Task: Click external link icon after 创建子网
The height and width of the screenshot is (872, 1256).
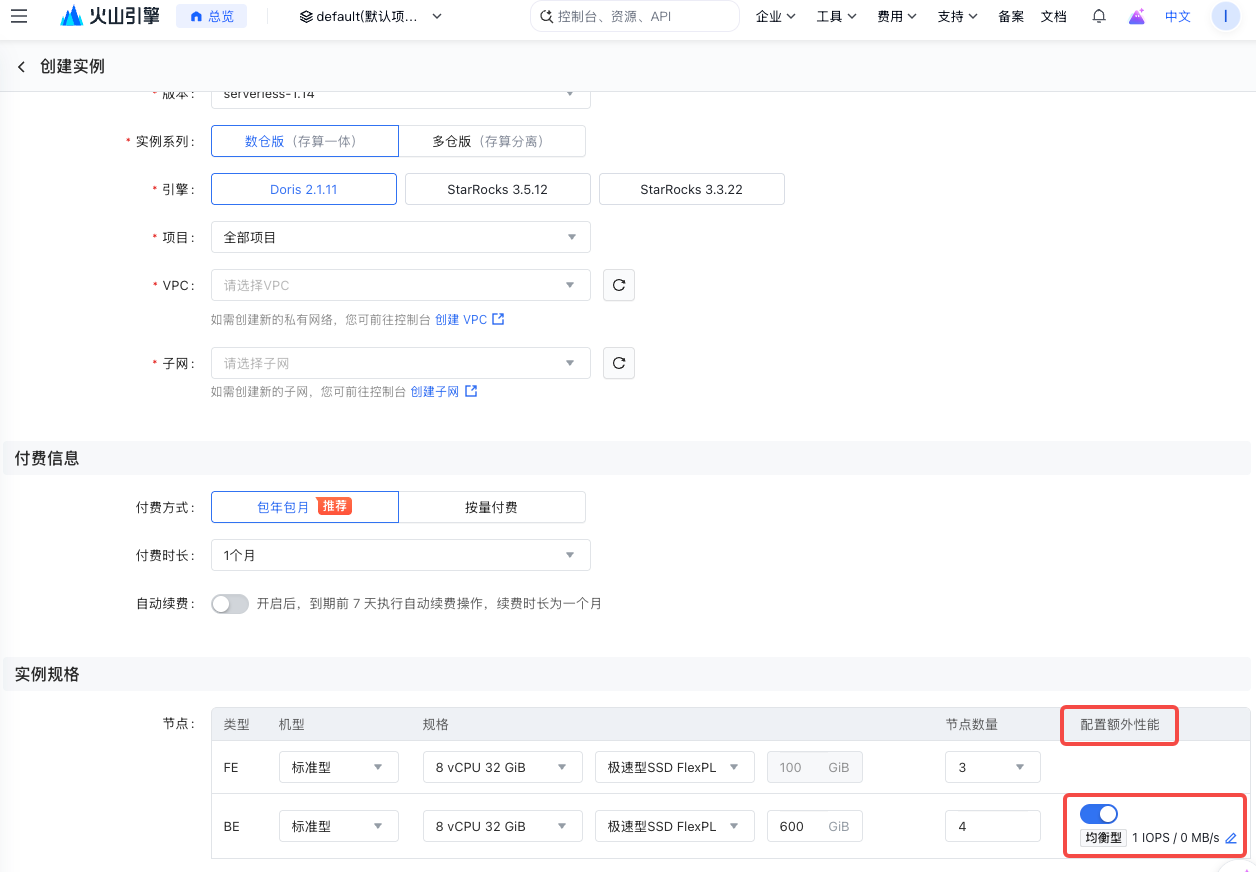Action: (x=471, y=392)
